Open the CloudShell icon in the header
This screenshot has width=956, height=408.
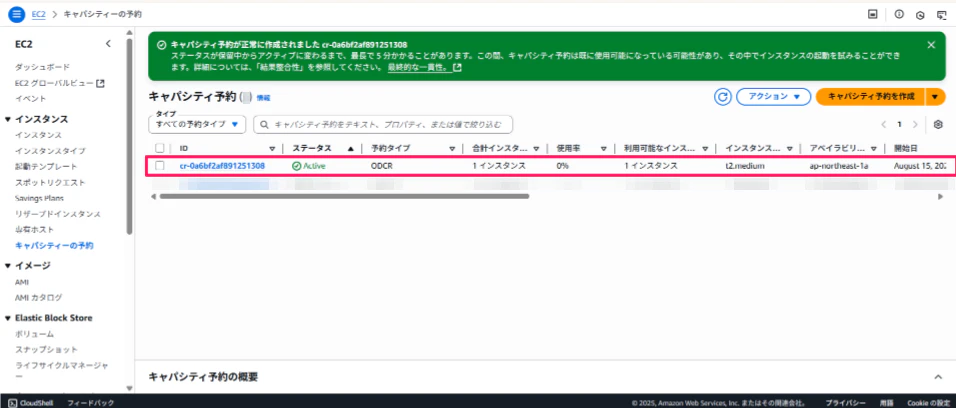click(873, 14)
